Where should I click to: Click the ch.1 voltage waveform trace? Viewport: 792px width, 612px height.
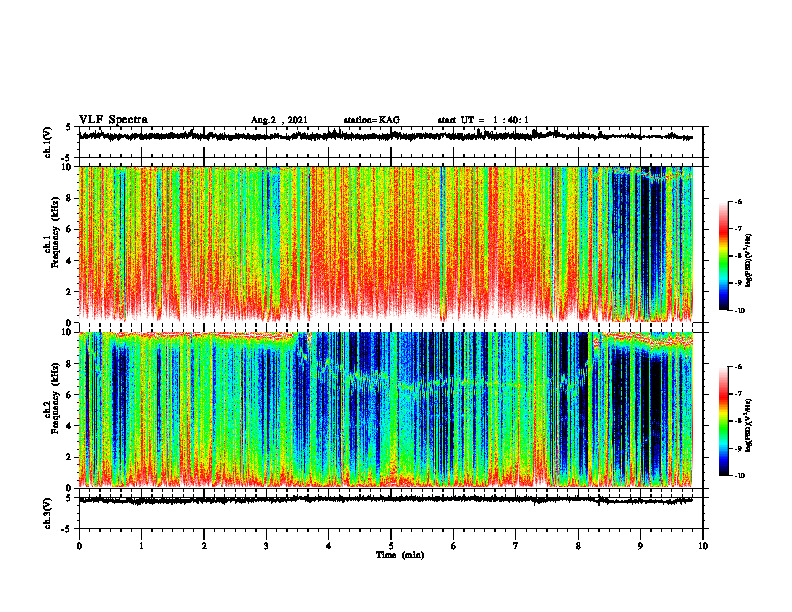[386, 136]
